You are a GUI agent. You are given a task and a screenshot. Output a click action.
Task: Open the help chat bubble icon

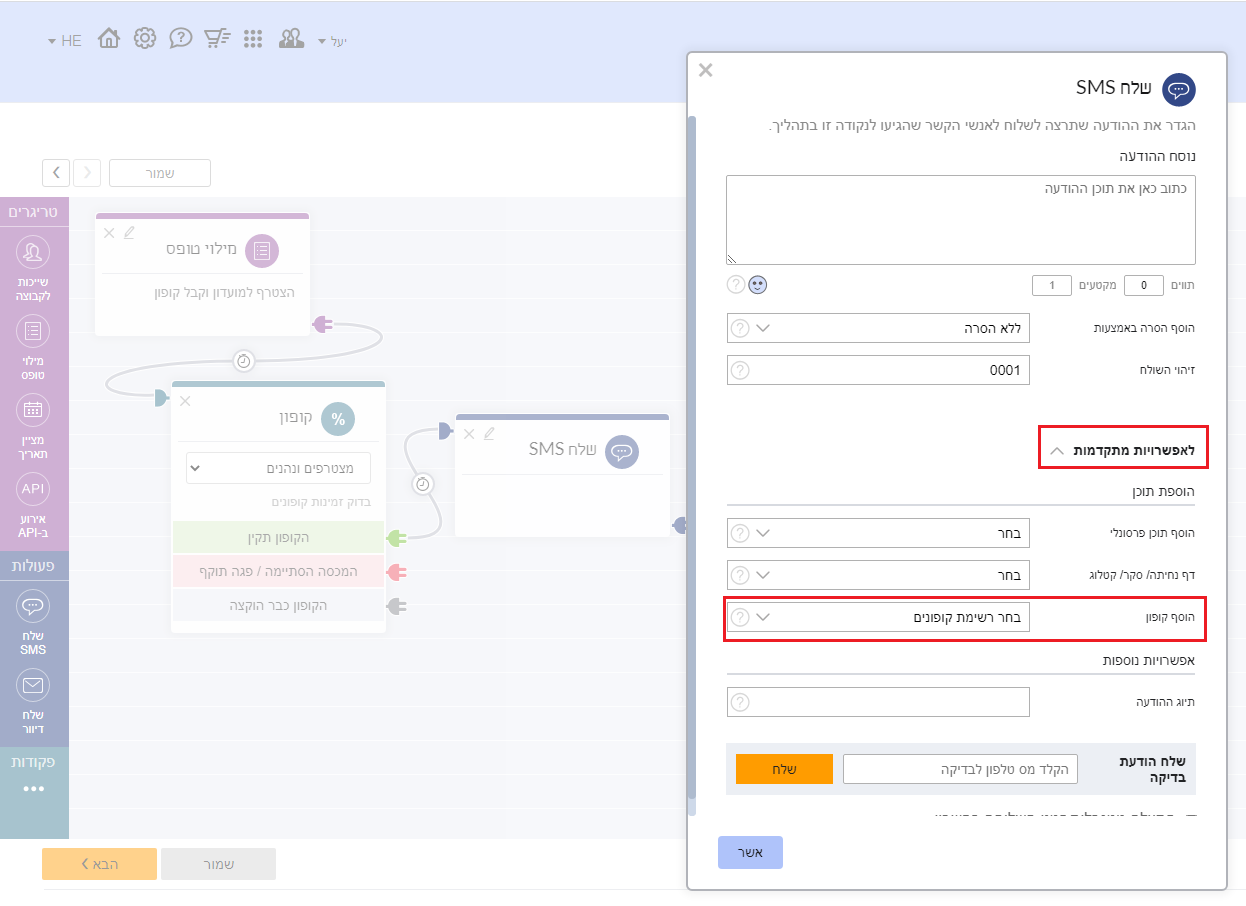[x=181, y=39]
